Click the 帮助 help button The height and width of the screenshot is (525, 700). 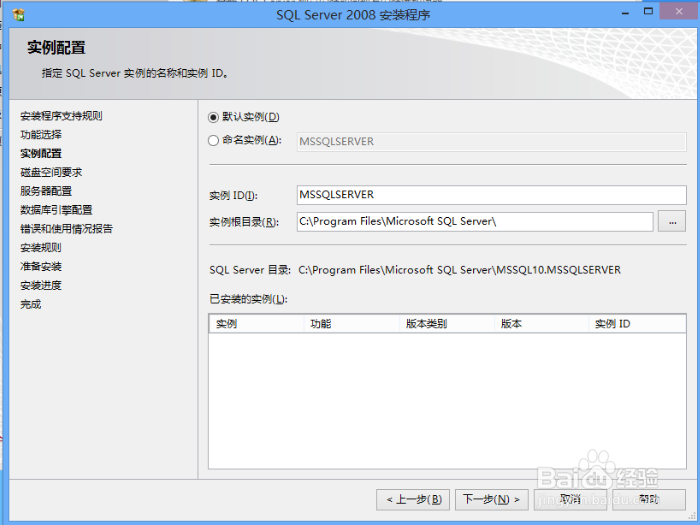[649, 500]
